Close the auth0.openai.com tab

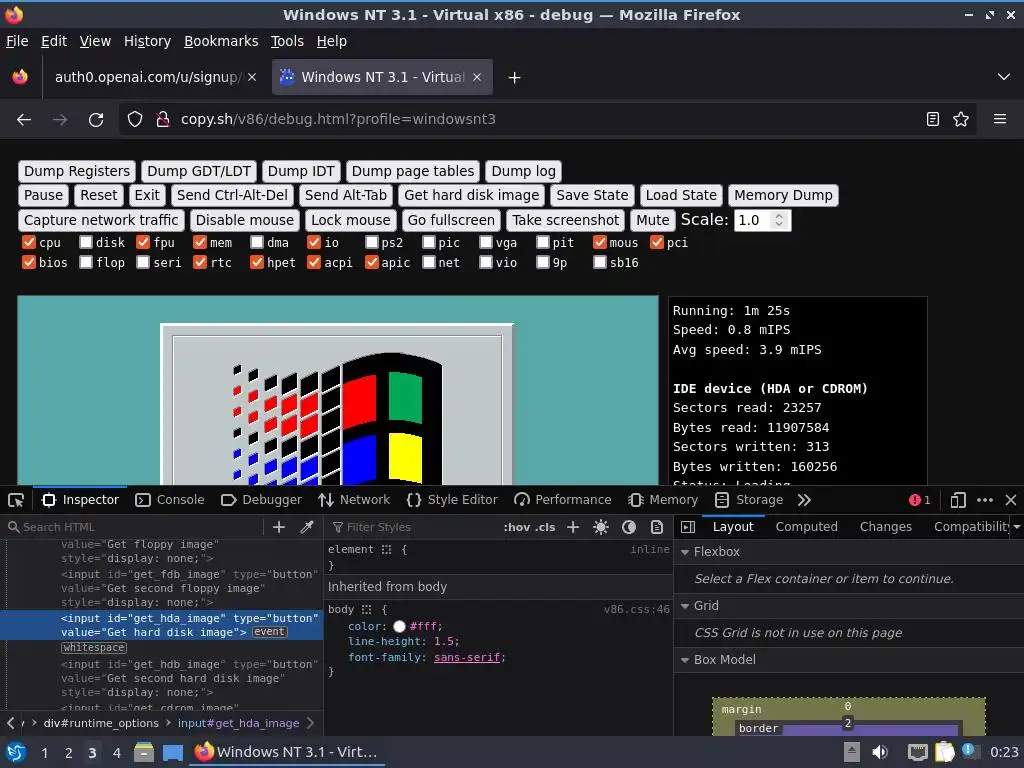(252, 77)
